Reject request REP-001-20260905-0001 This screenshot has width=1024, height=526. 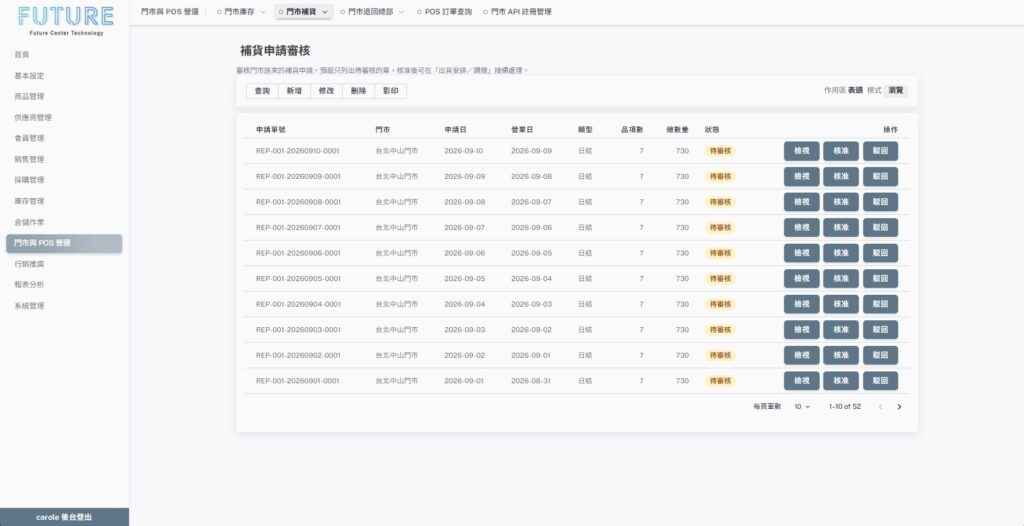880,278
